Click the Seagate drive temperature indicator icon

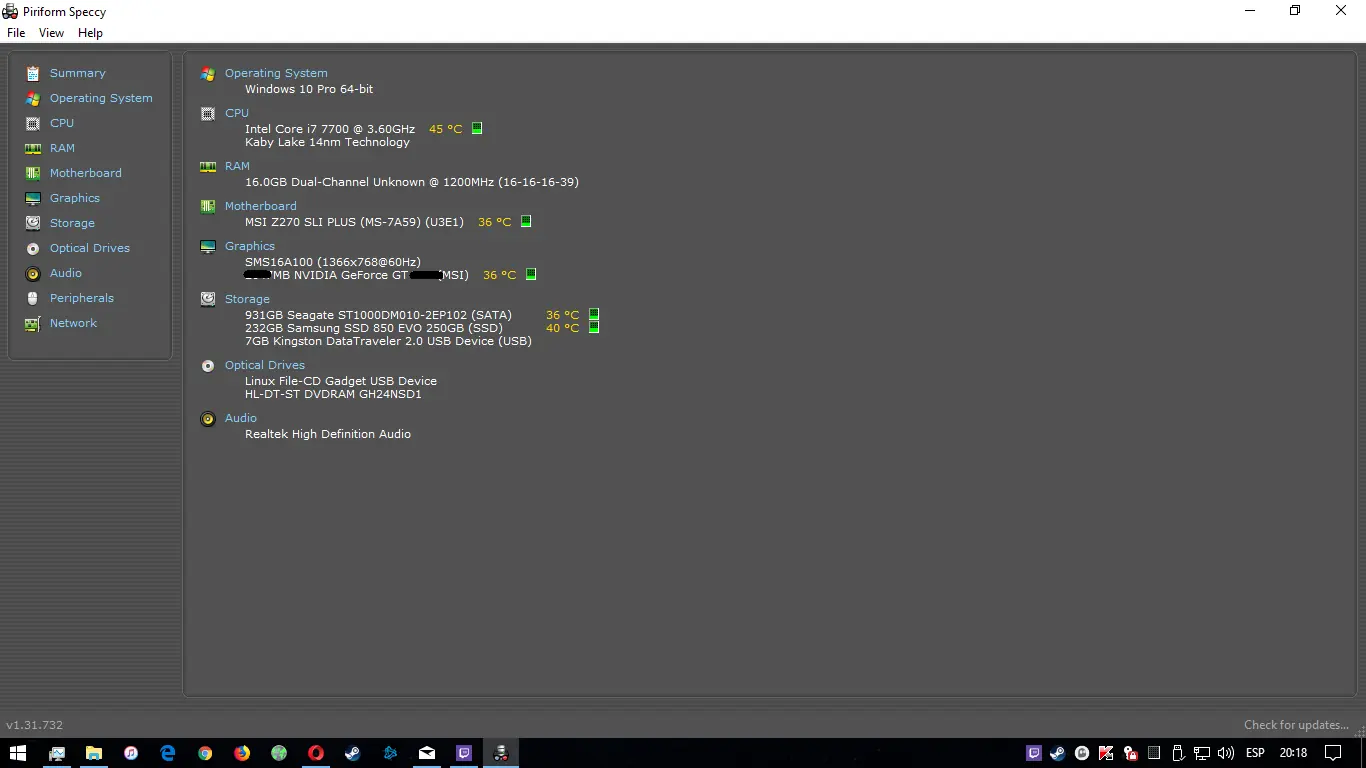point(594,314)
